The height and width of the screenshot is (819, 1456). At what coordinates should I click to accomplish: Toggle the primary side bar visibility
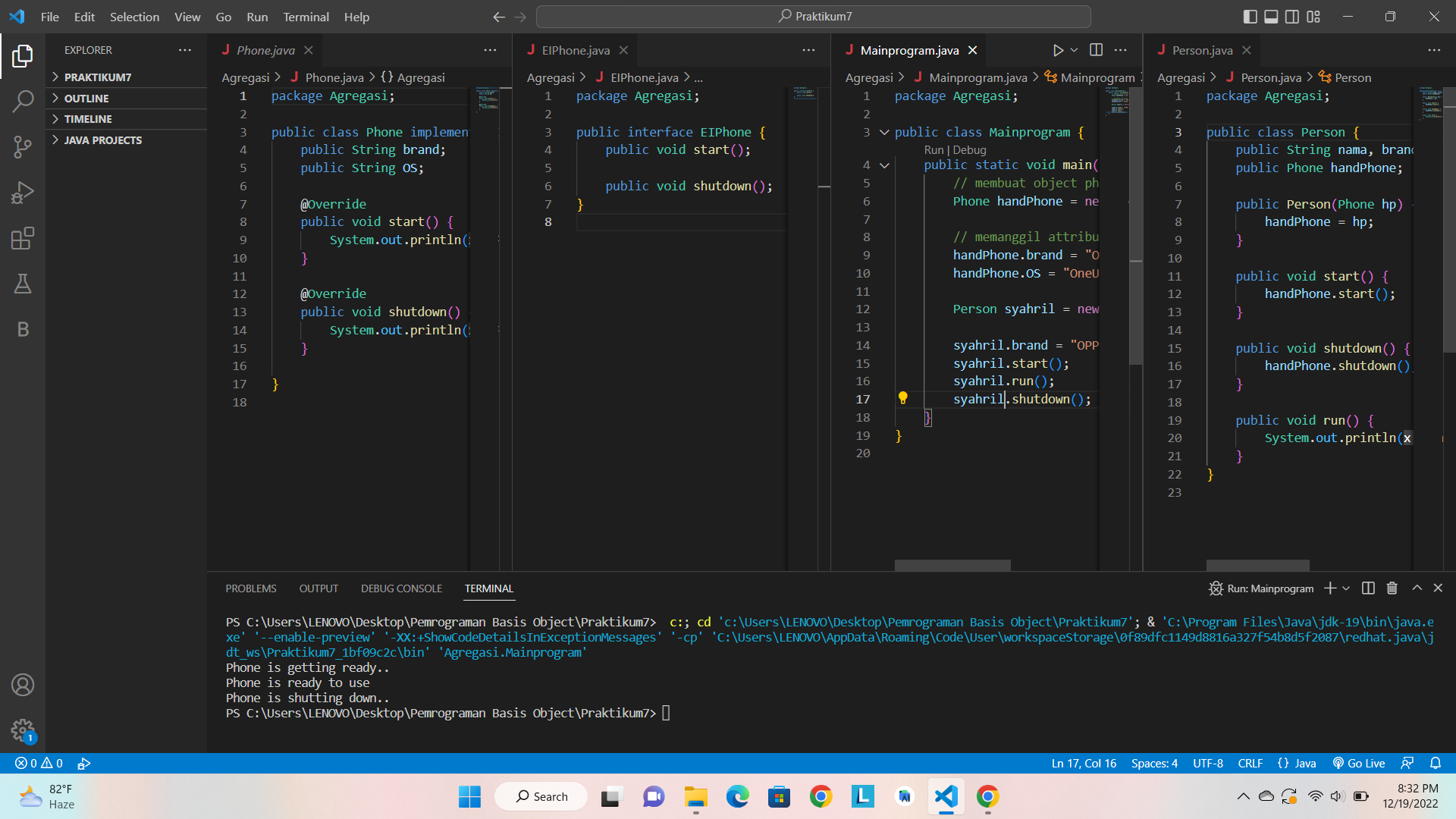(1250, 16)
